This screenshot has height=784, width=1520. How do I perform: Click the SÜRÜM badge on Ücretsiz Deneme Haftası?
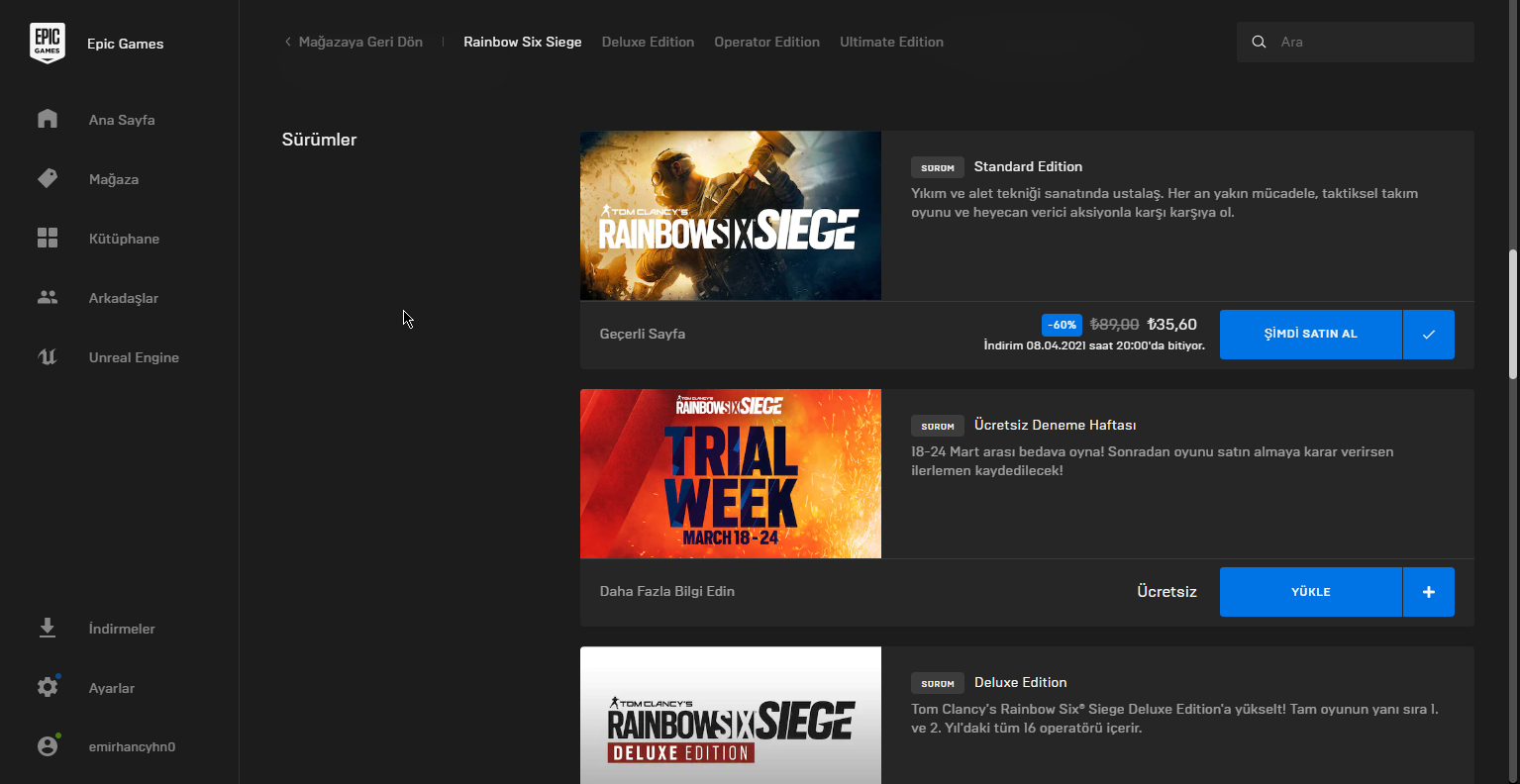(937, 426)
